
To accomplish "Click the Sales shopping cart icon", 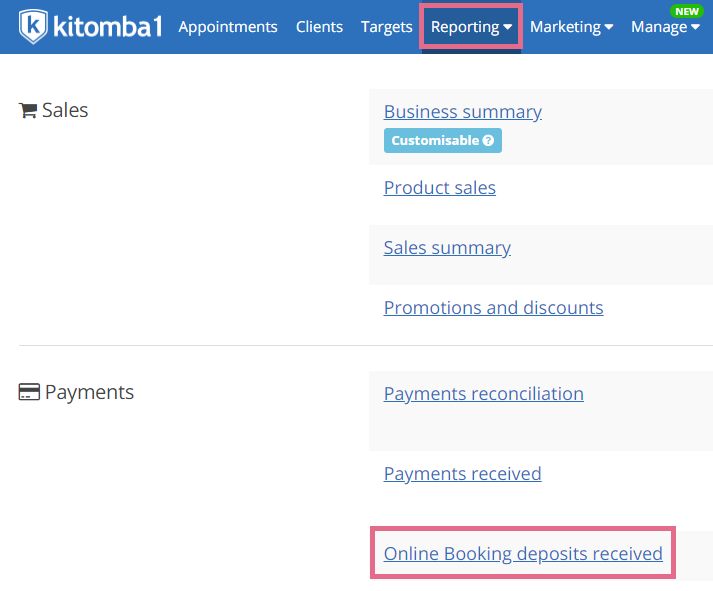I will coord(28,110).
